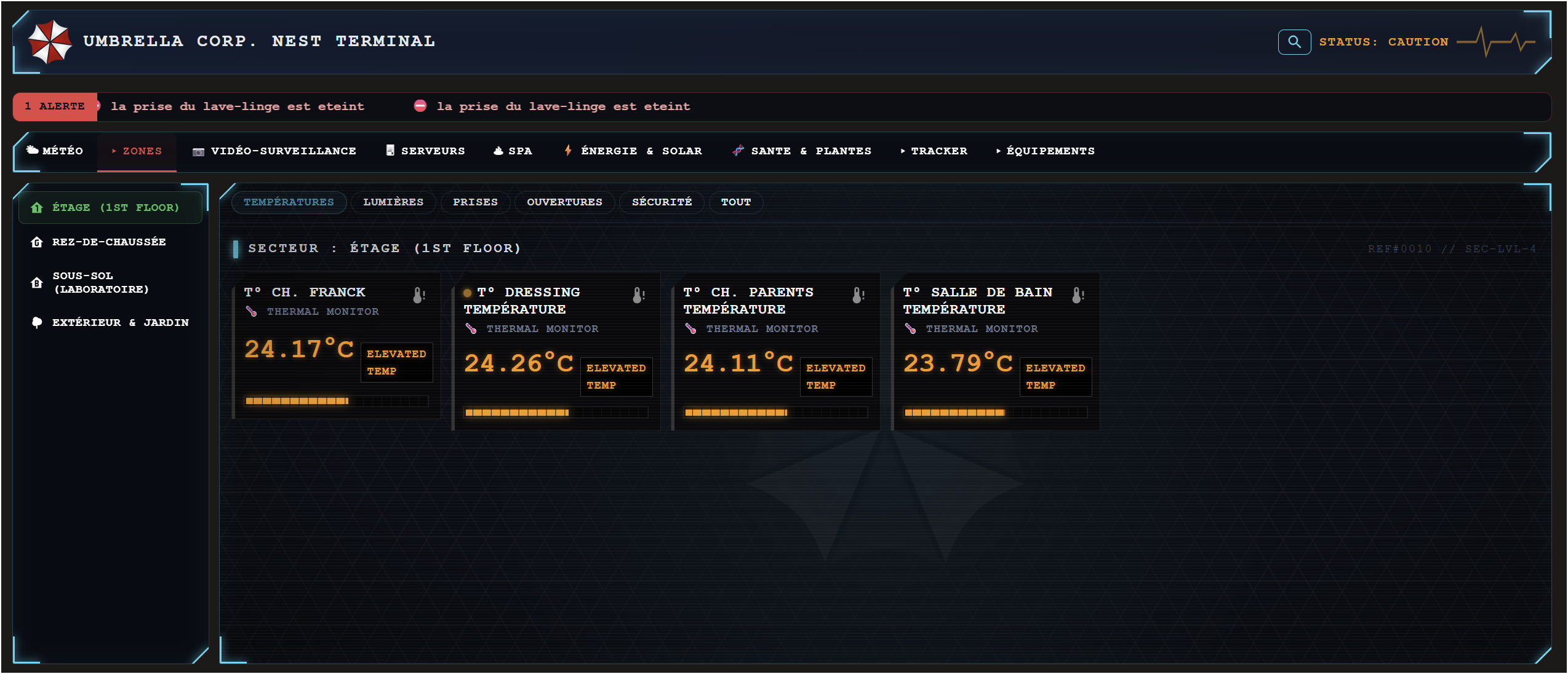The width and height of the screenshot is (1568, 674).
Task: Select the Prises filter pill
Action: pyautogui.click(x=475, y=202)
